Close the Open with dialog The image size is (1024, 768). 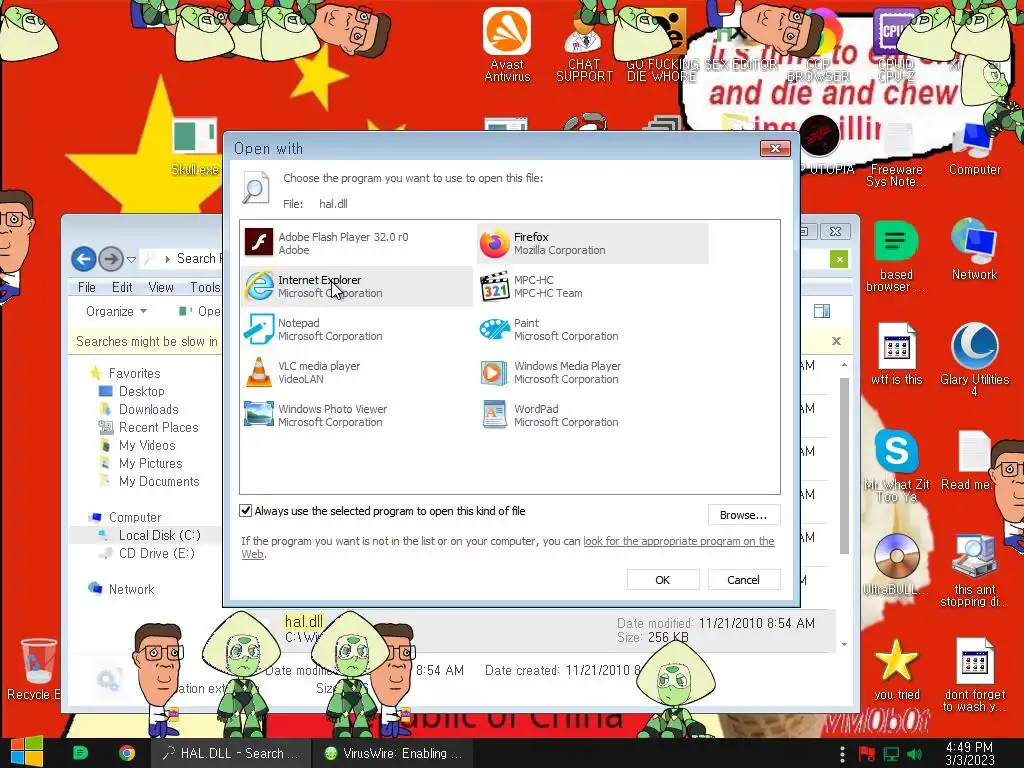pyautogui.click(x=775, y=148)
